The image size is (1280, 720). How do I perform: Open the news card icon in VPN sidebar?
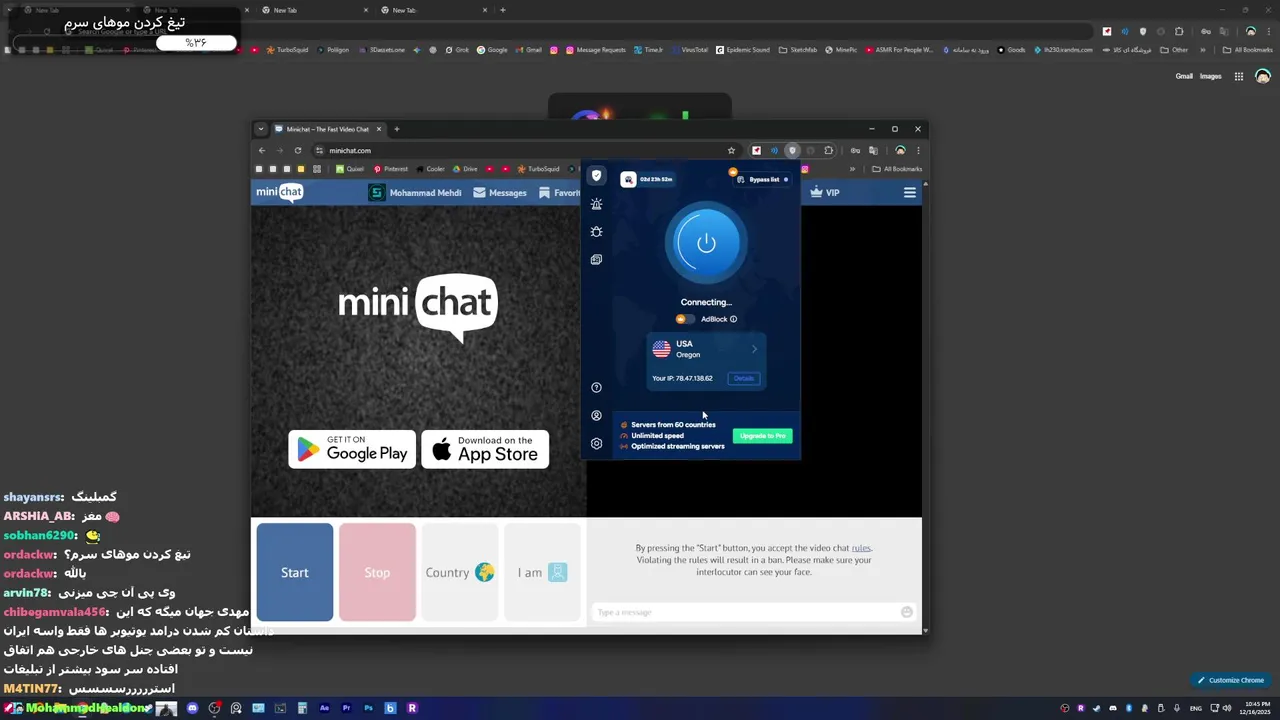[596, 260]
